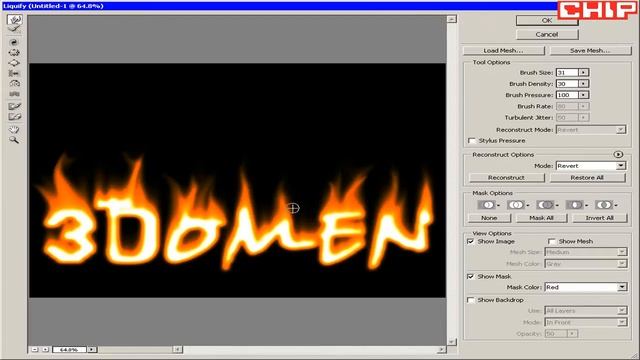This screenshot has width=640, height=360.
Task: Click the preview vertical scrollbar down arrow
Action: 451,342
